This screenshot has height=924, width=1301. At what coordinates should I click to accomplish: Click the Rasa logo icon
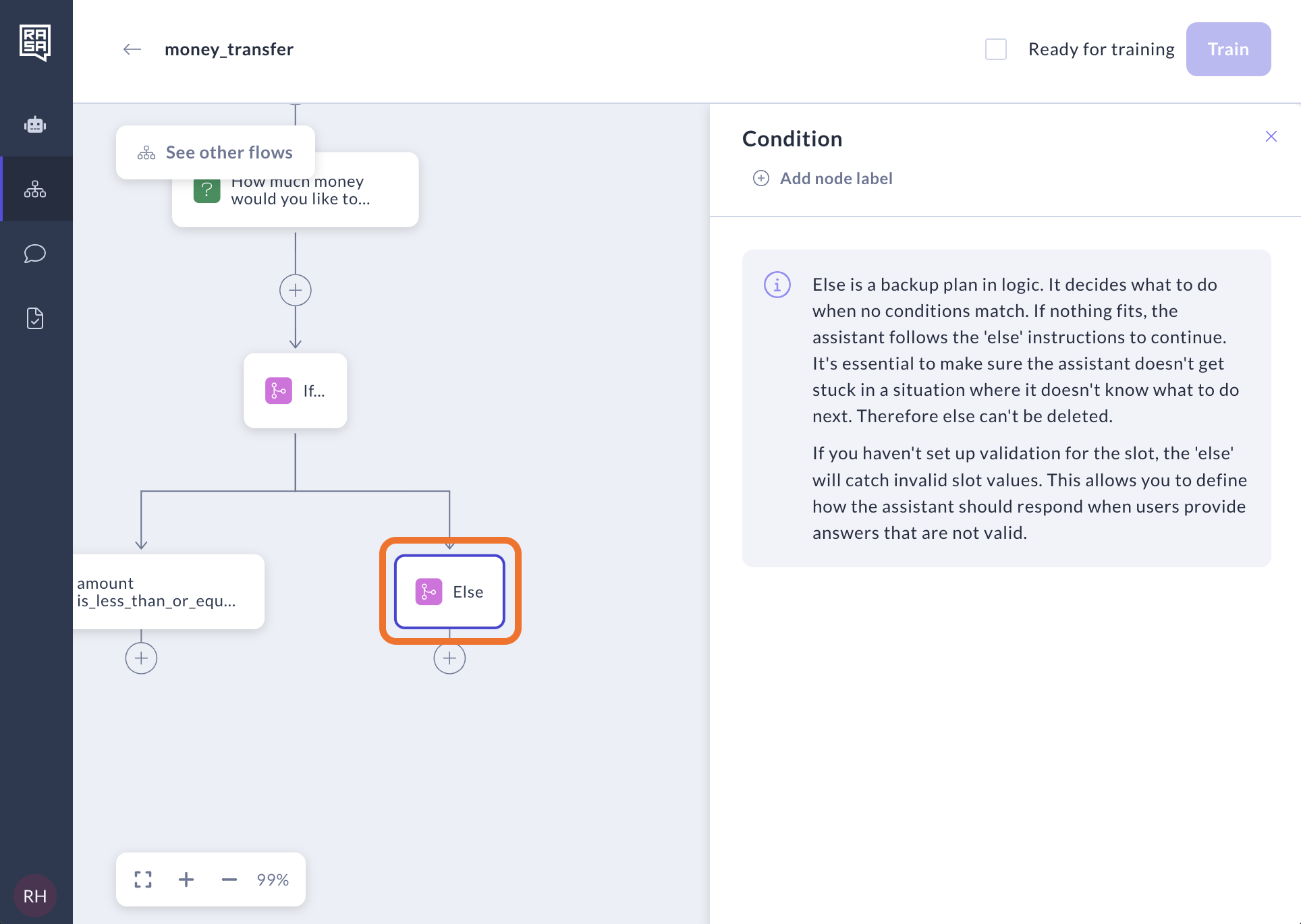tap(35, 42)
